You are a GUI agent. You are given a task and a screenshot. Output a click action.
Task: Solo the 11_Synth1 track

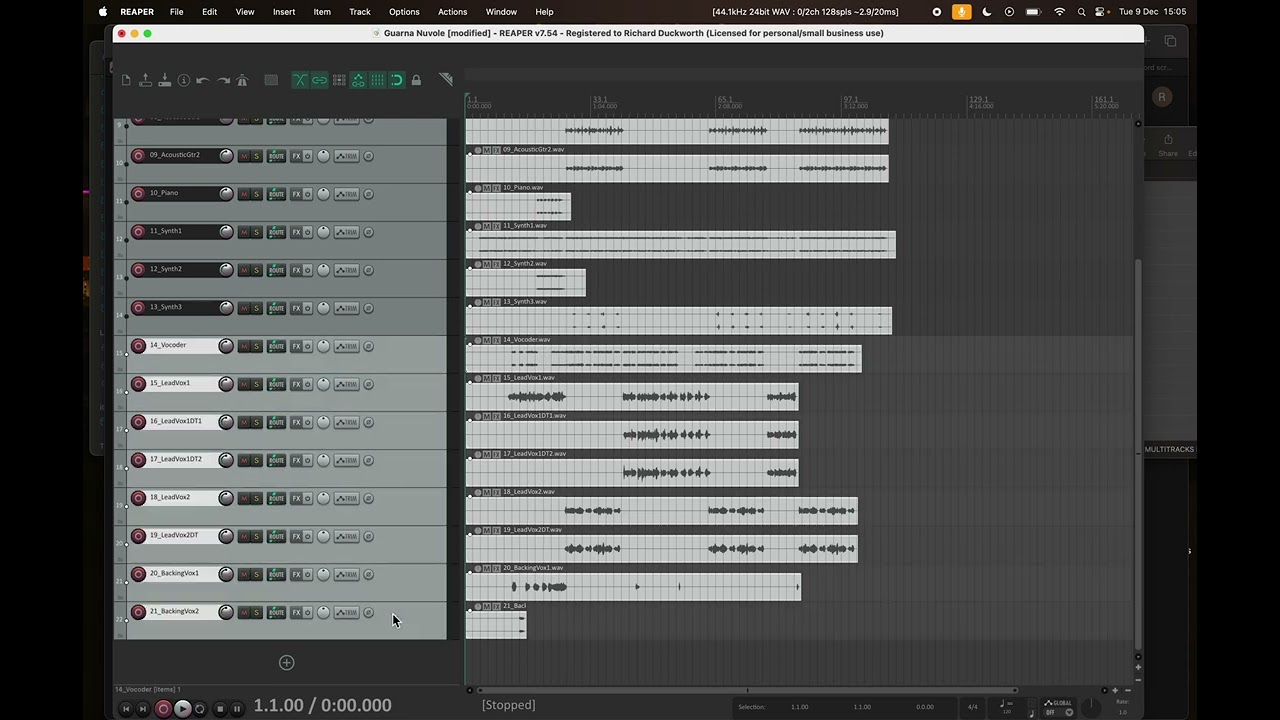click(x=256, y=232)
